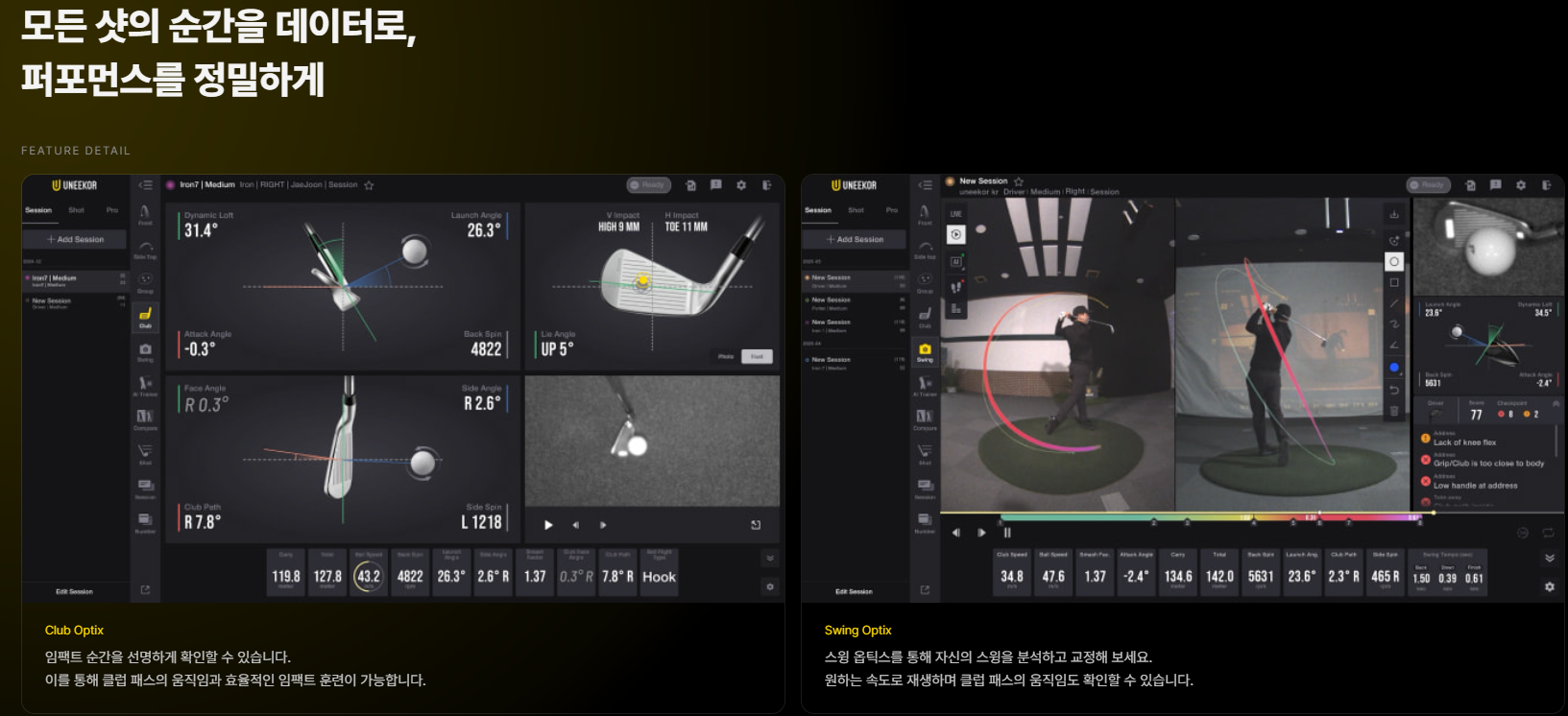Click the settings gear in Swing Optix top bar

tap(1521, 185)
